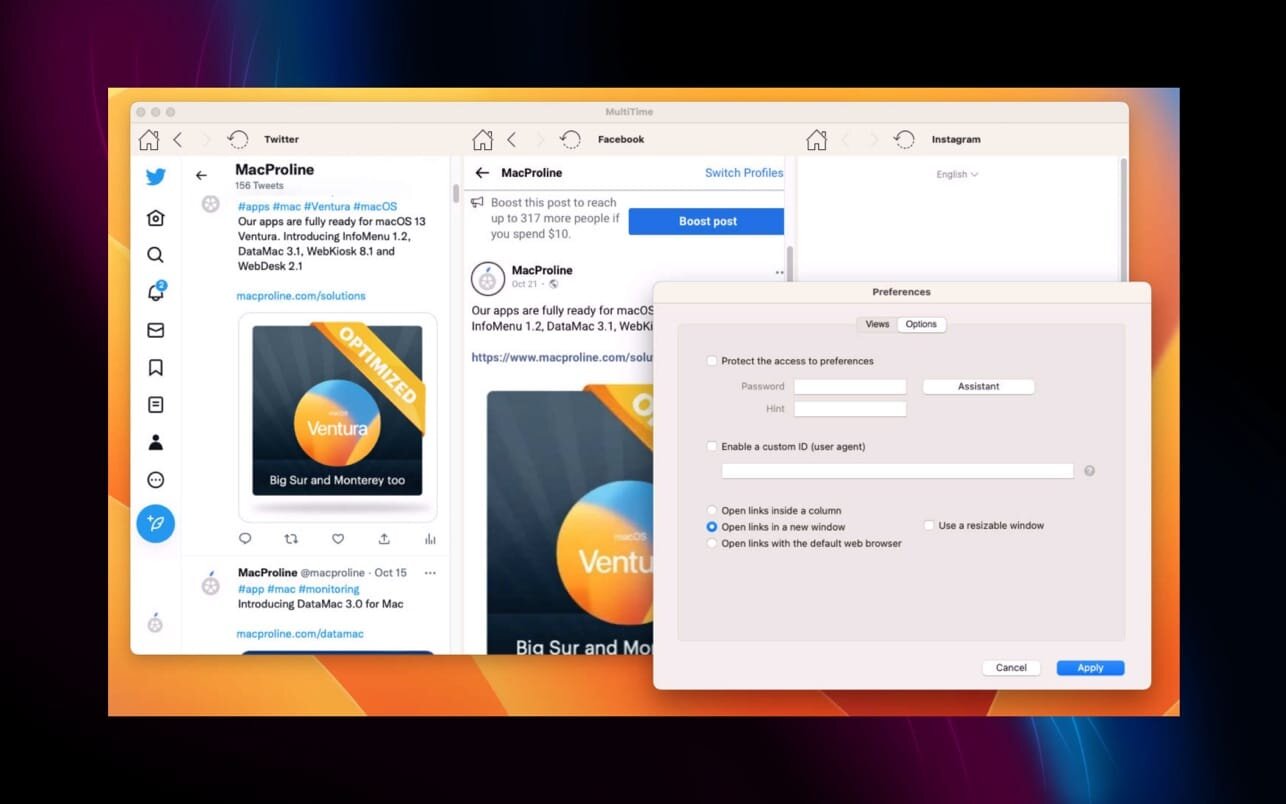Reply to the Ventura tweet
1286x804 pixels.
tap(245, 539)
